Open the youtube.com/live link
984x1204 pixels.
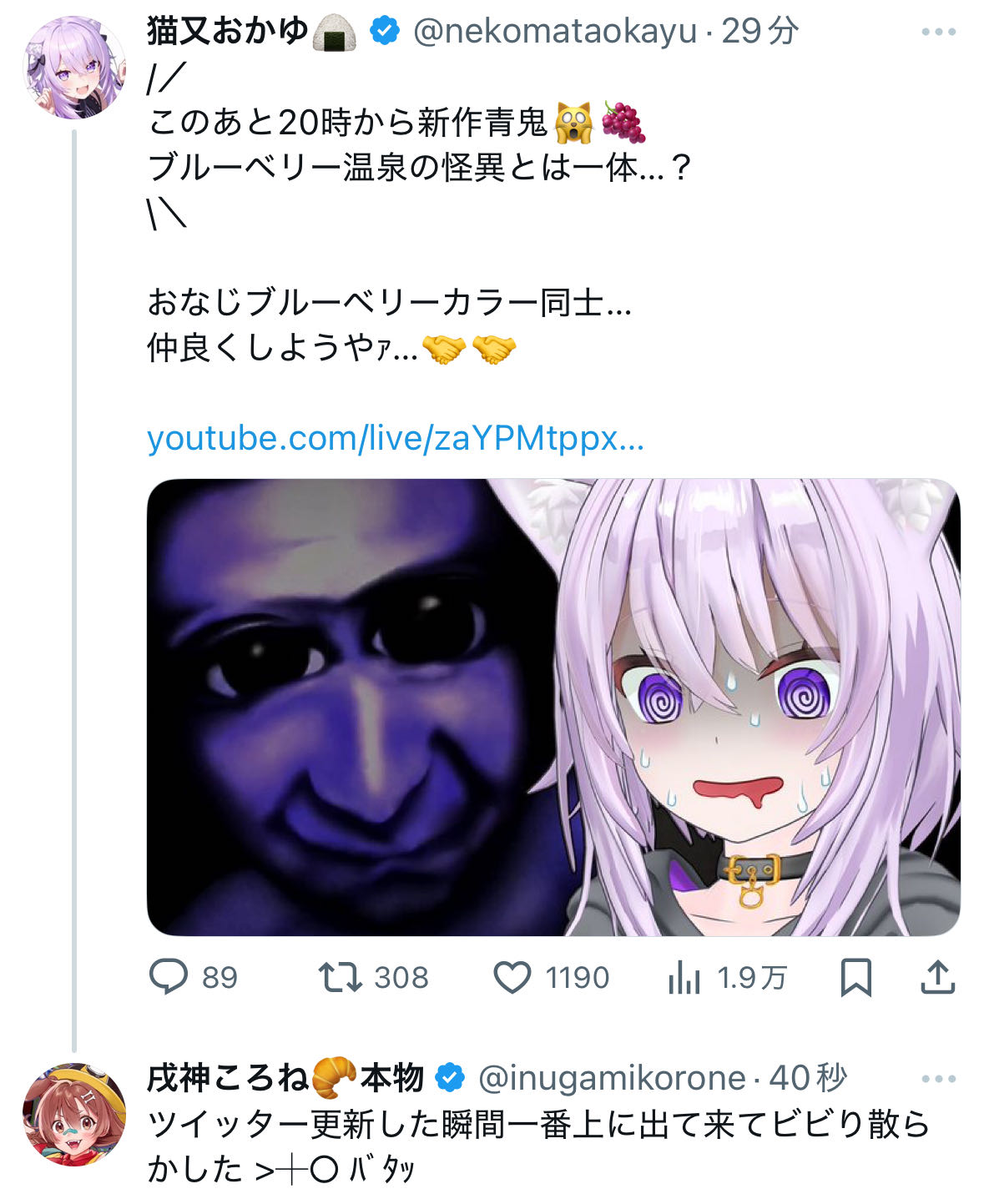[x=396, y=438]
